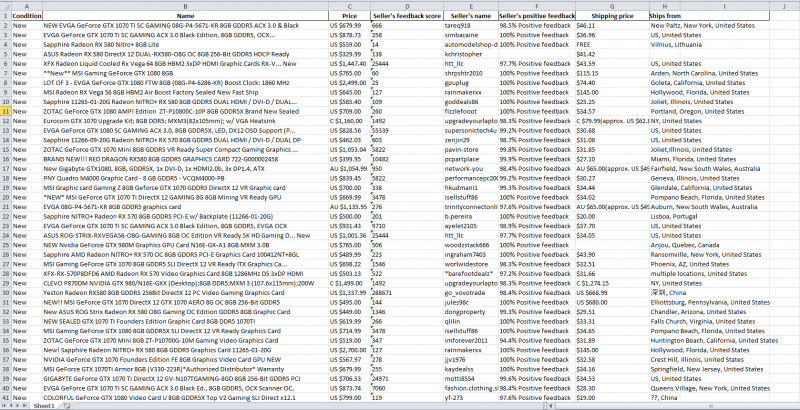800x410 pixels.
Task: Select seller name cell 'motti8554'
Action: tap(471, 378)
